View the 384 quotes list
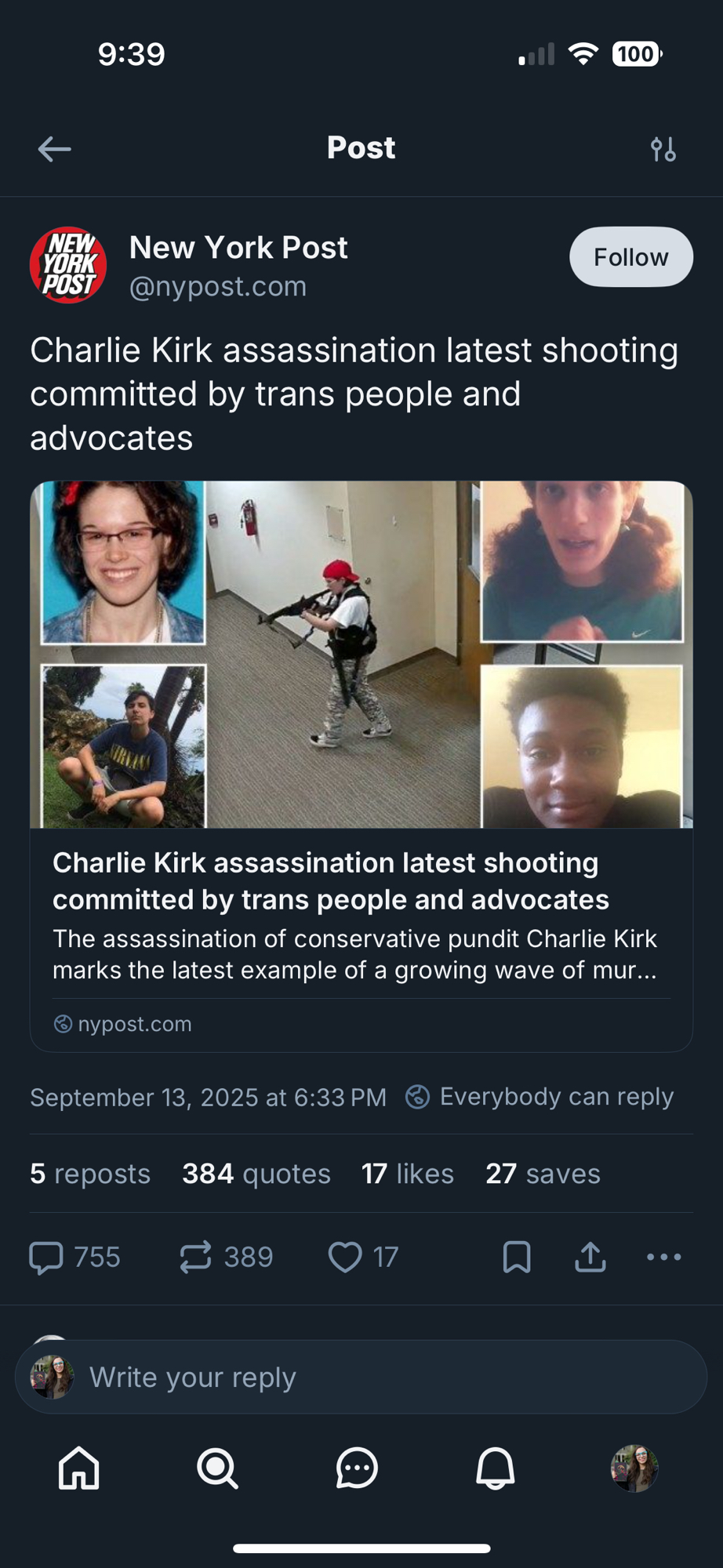Viewport: 723px width, 1568px height. click(256, 1174)
